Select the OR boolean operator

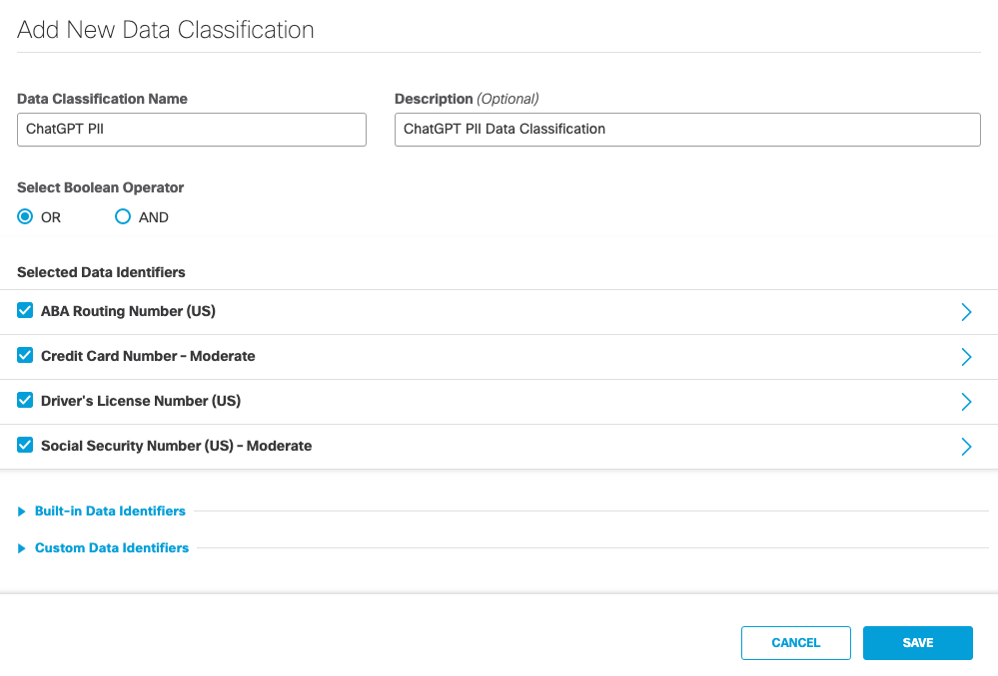(24, 217)
